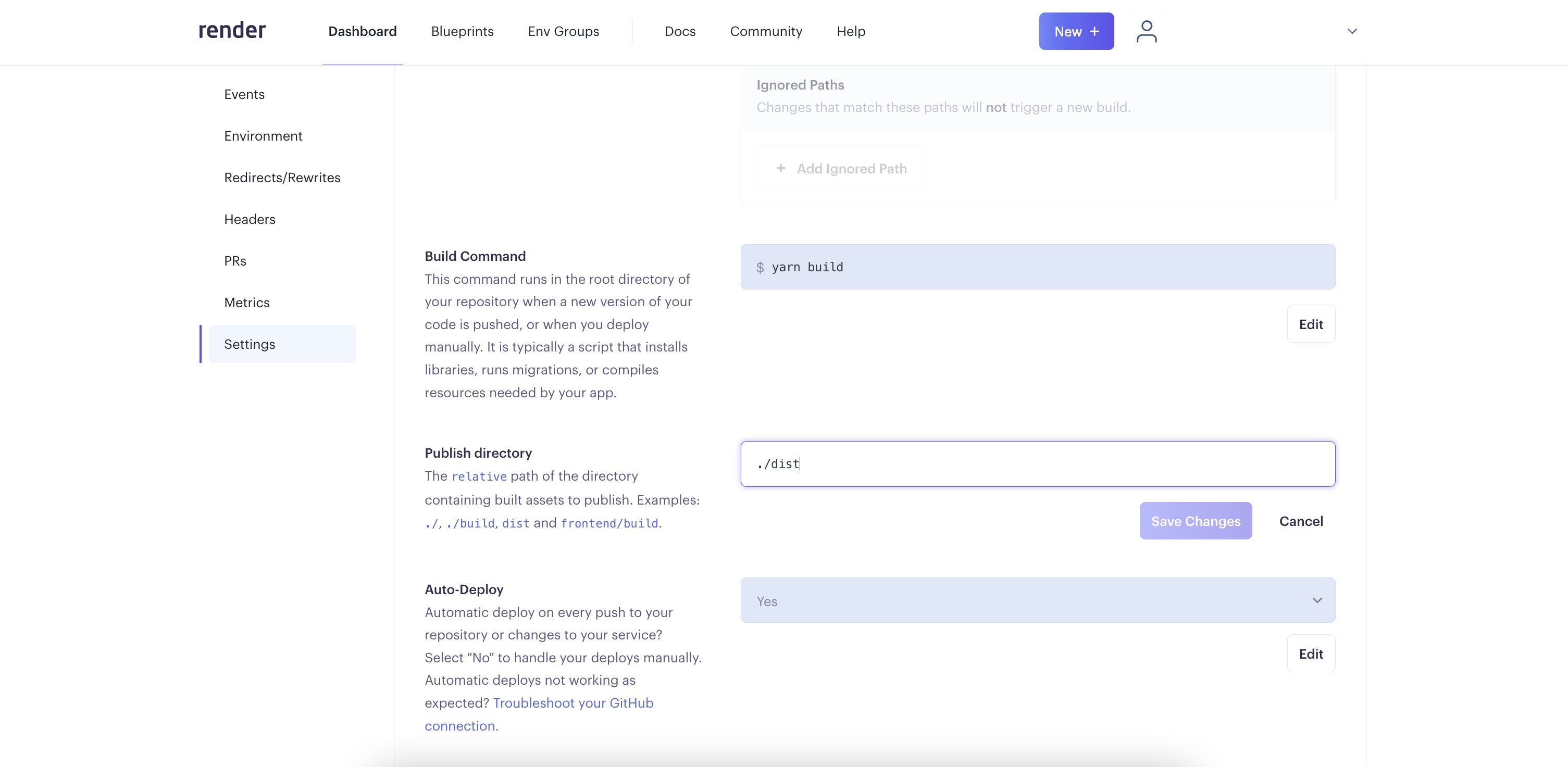Open the user profile icon

(x=1146, y=31)
